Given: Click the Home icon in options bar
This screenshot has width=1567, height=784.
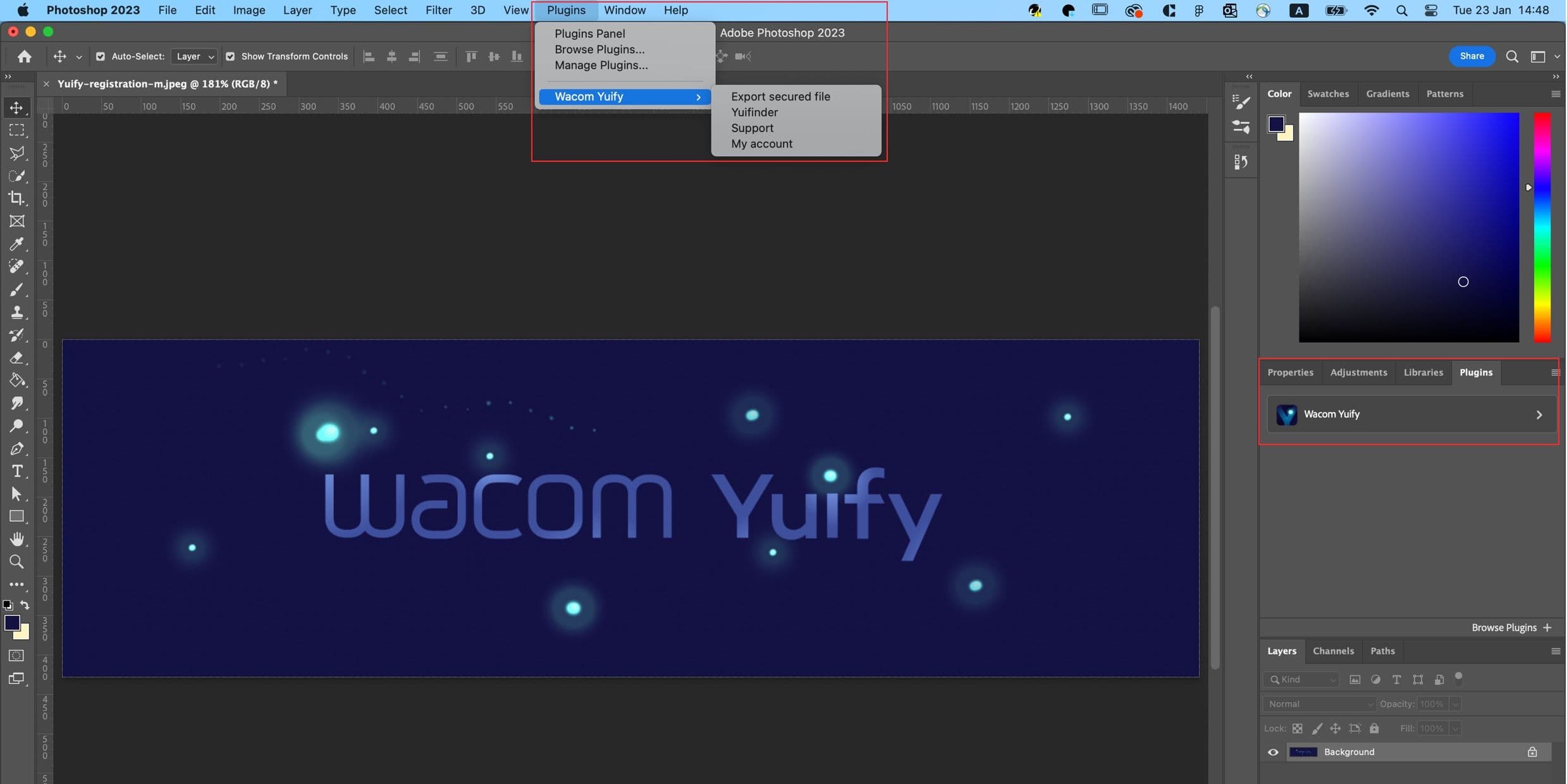Looking at the screenshot, I should (25, 56).
